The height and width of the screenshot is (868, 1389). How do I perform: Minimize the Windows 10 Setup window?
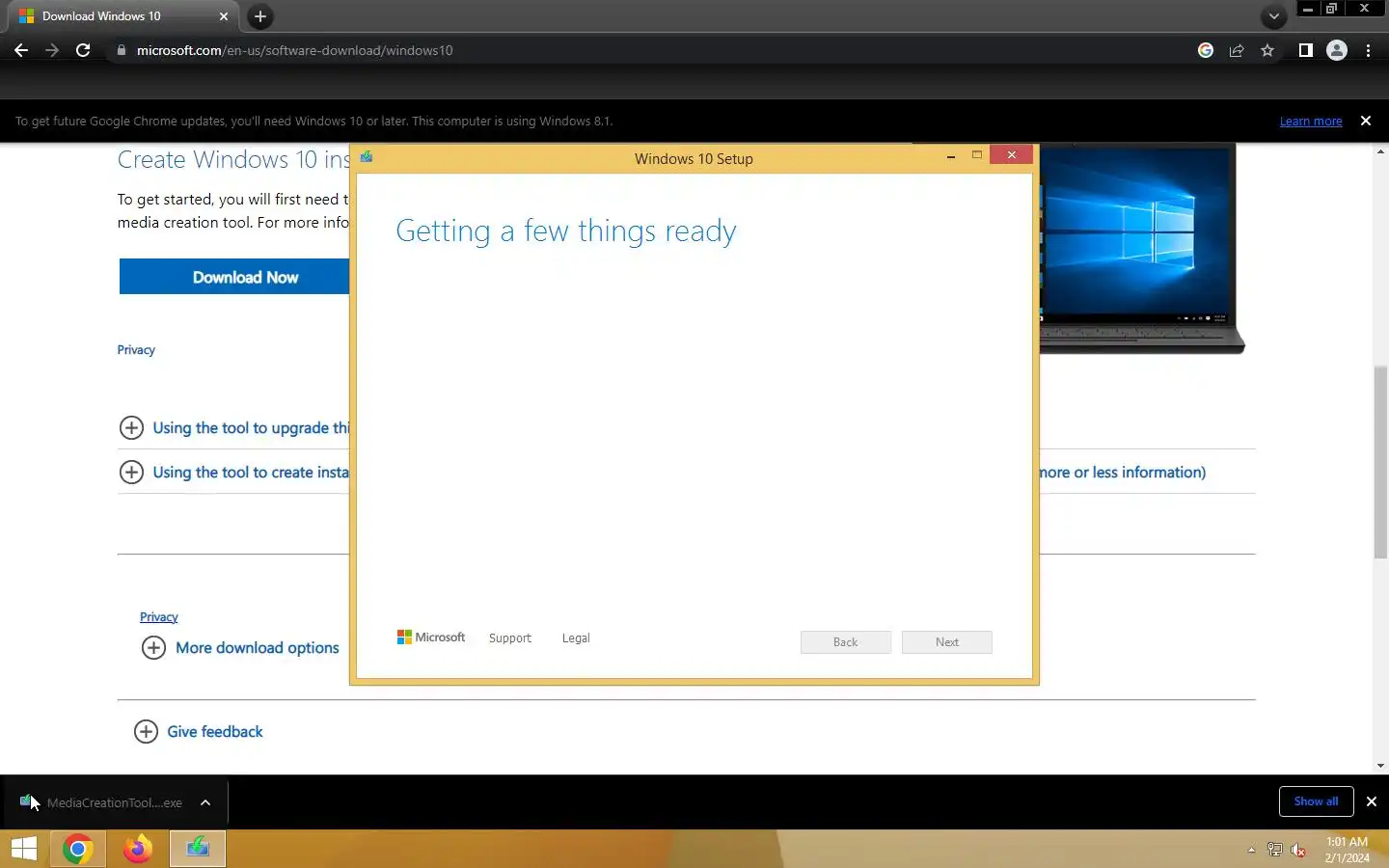(951, 155)
